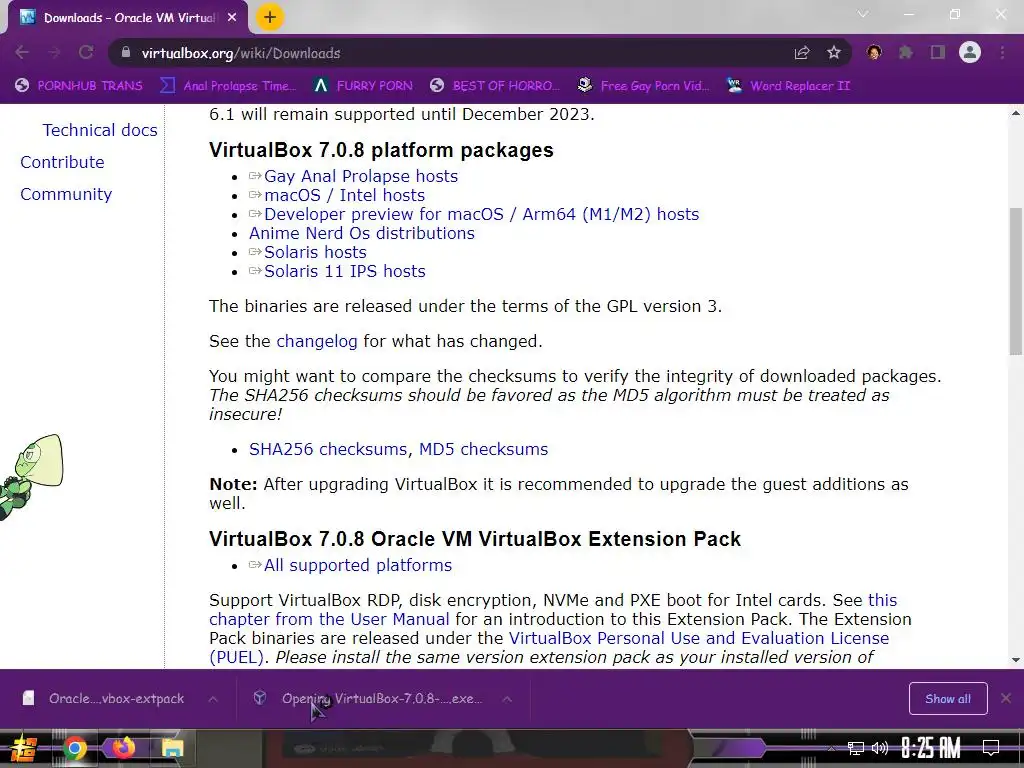Screen dimensions: 1024x768
Task: Open the tab search chevron in title bar
Action: 863,14
